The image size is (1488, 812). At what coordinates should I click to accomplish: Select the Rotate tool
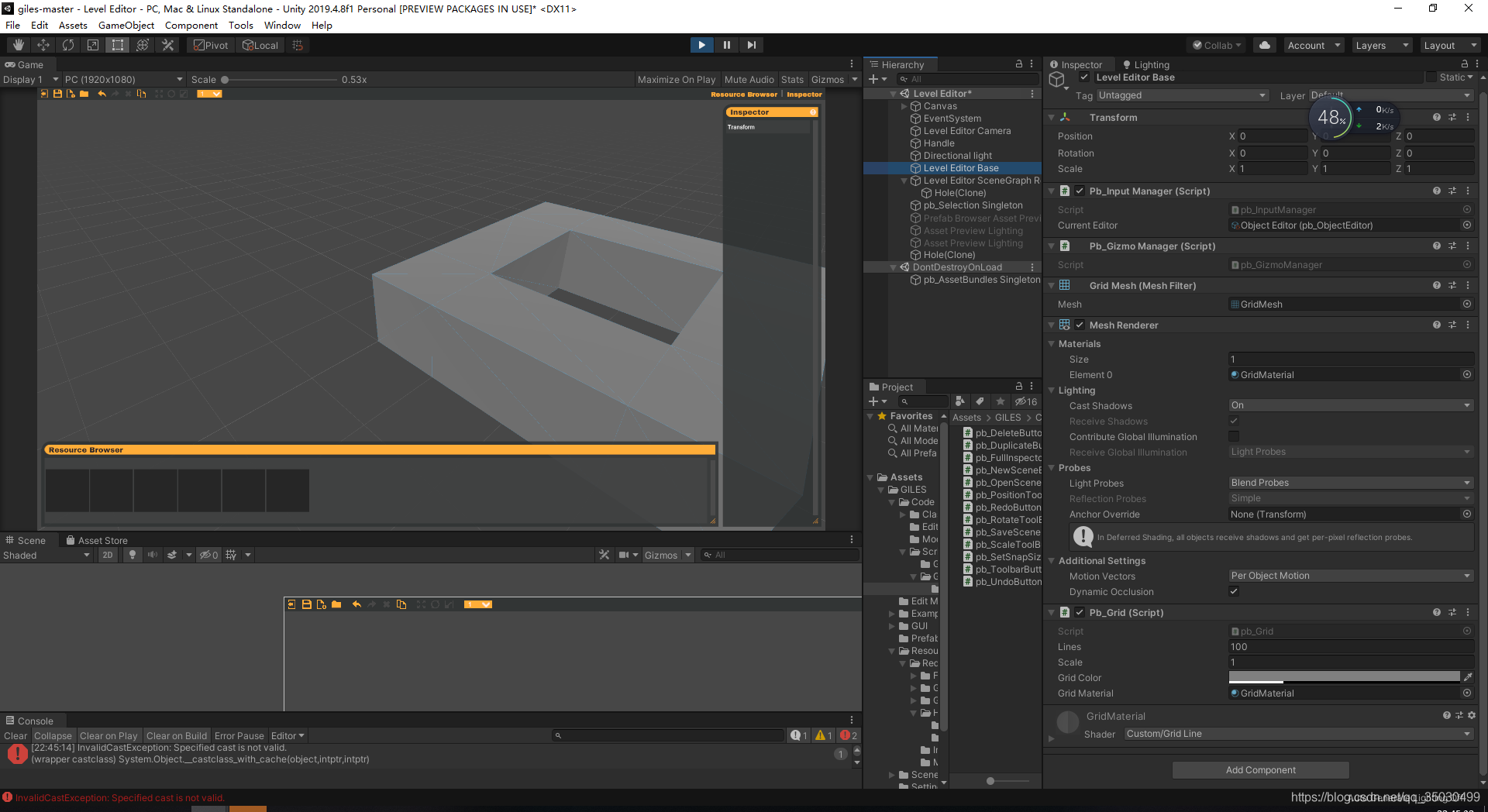tap(68, 44)
